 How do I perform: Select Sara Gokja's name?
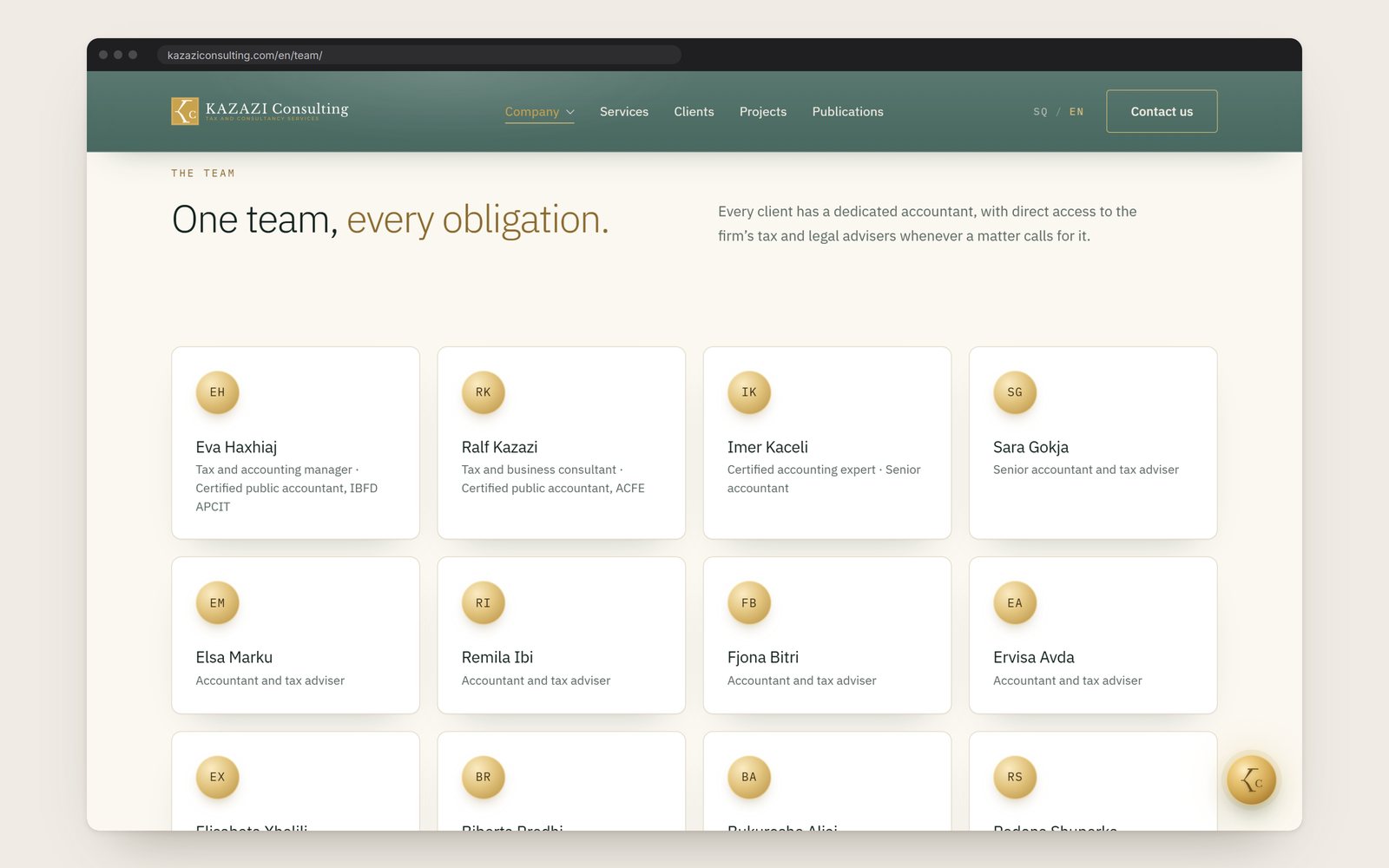(1030, 447)
